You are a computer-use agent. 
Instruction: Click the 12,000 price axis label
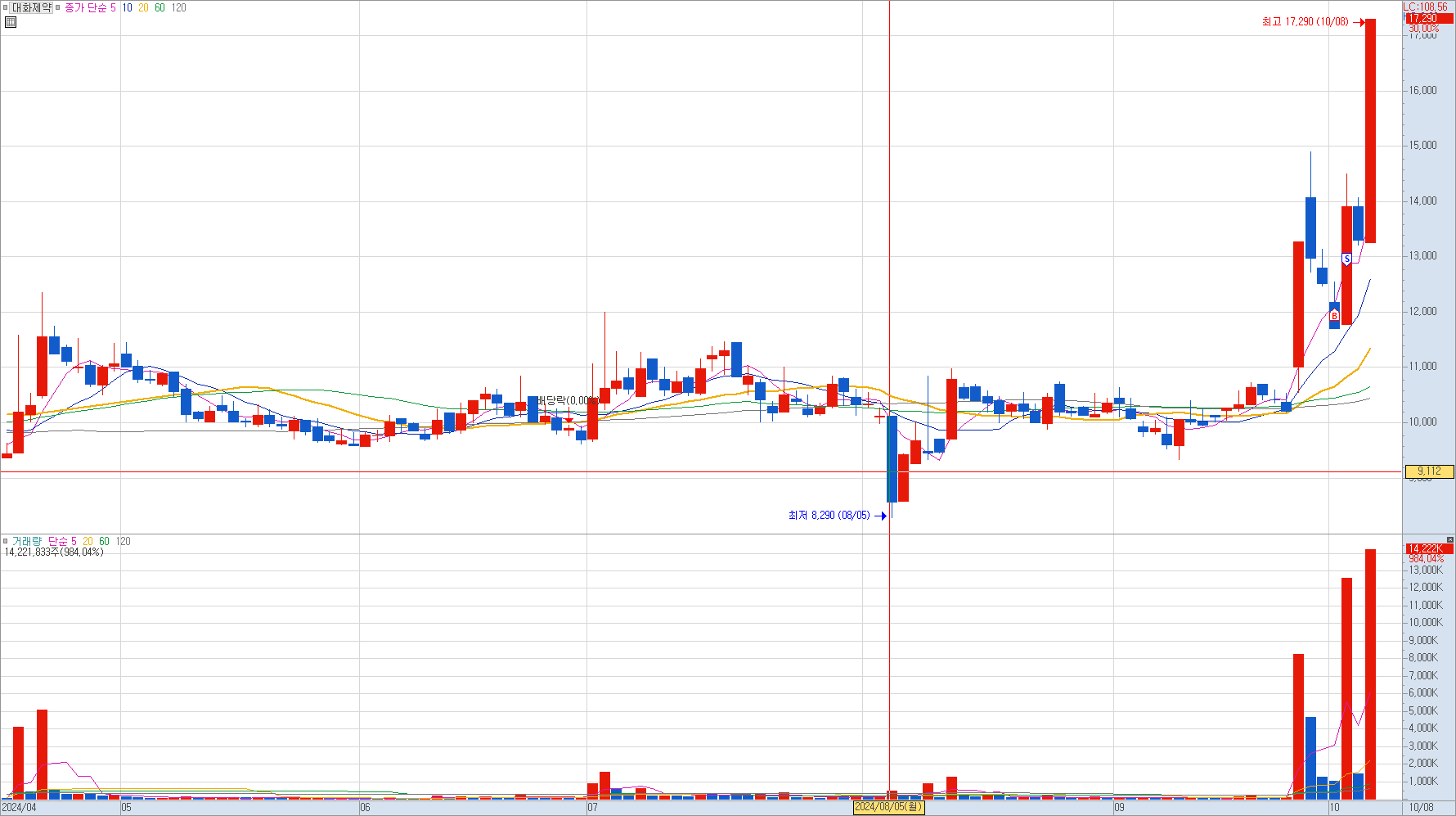click(x=1422, y=312)
